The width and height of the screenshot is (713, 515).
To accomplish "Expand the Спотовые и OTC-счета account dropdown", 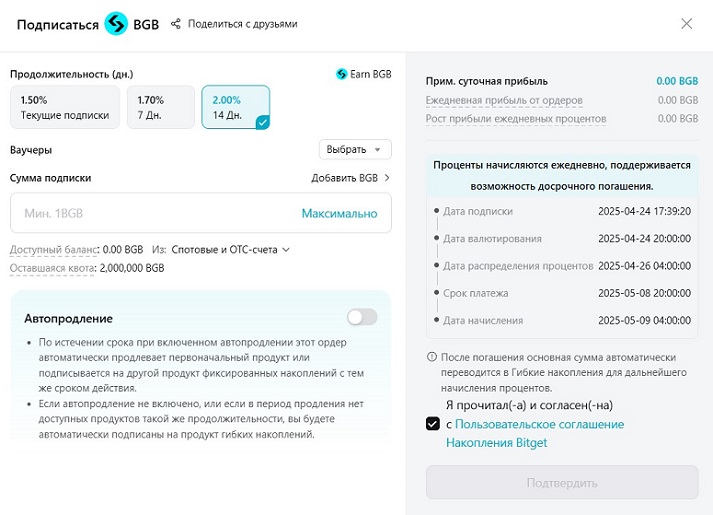I will [230, 249].
